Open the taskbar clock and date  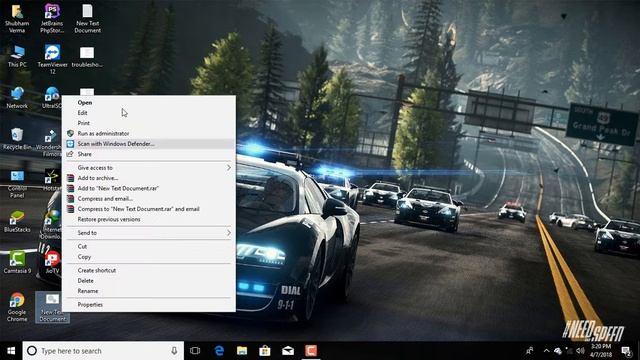click(601, 351)
